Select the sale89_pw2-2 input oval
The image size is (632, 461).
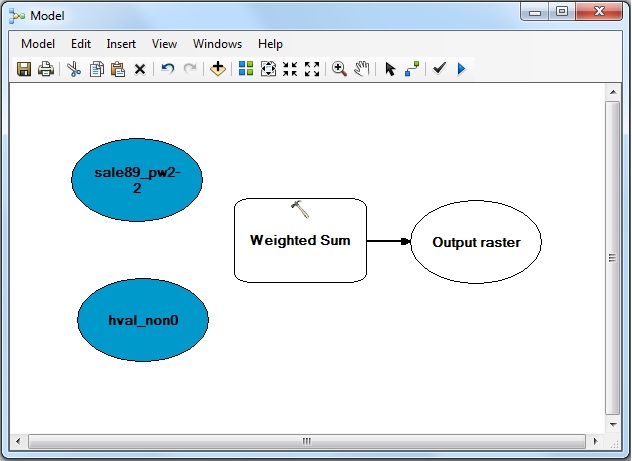pyautogui.click(x=137, y=179)
